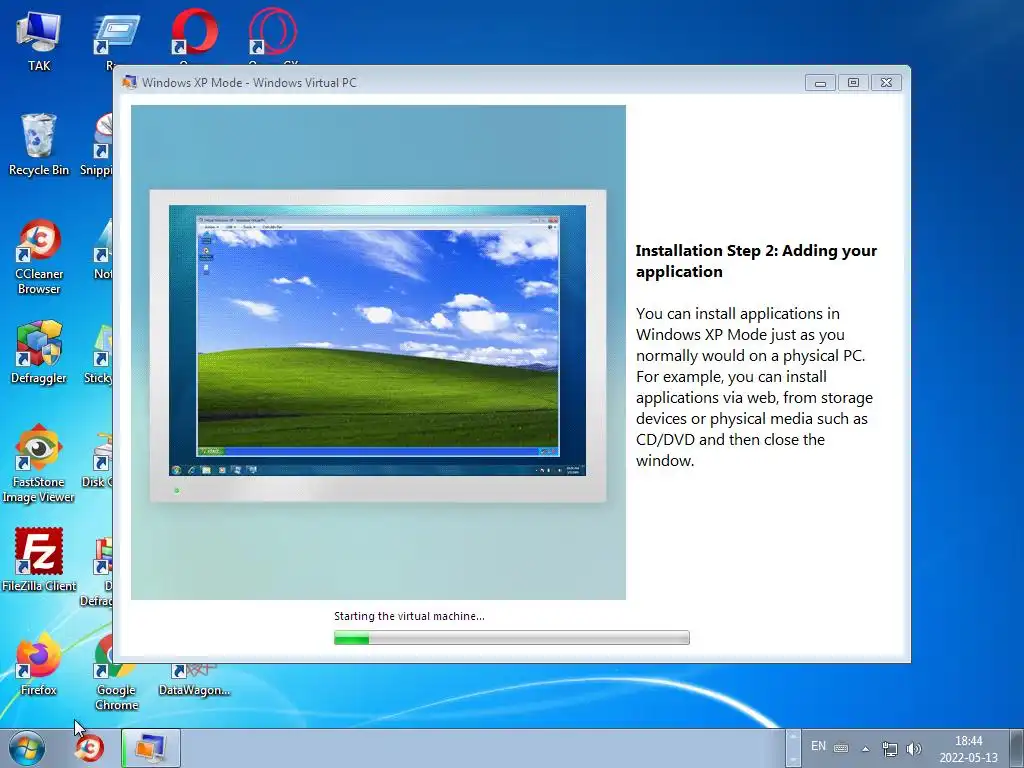Open the TAK desktop icon
The image size is (1024, 768).
coord(39,40)
